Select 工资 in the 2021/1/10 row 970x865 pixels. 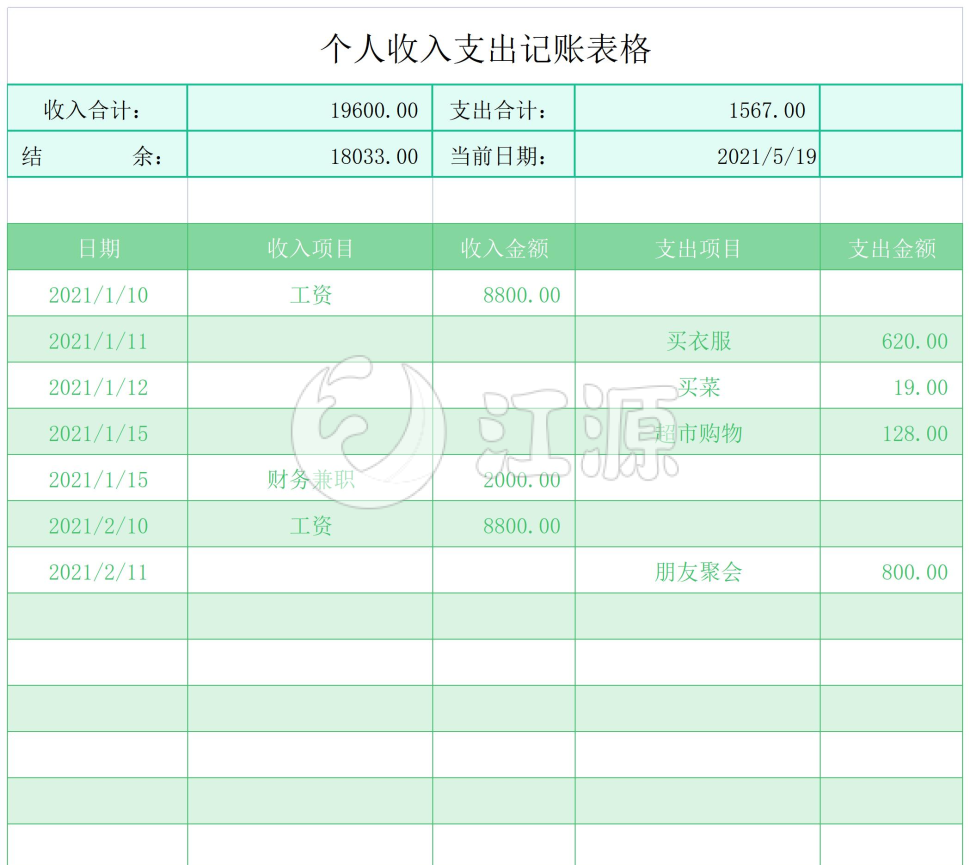point(311,295)
